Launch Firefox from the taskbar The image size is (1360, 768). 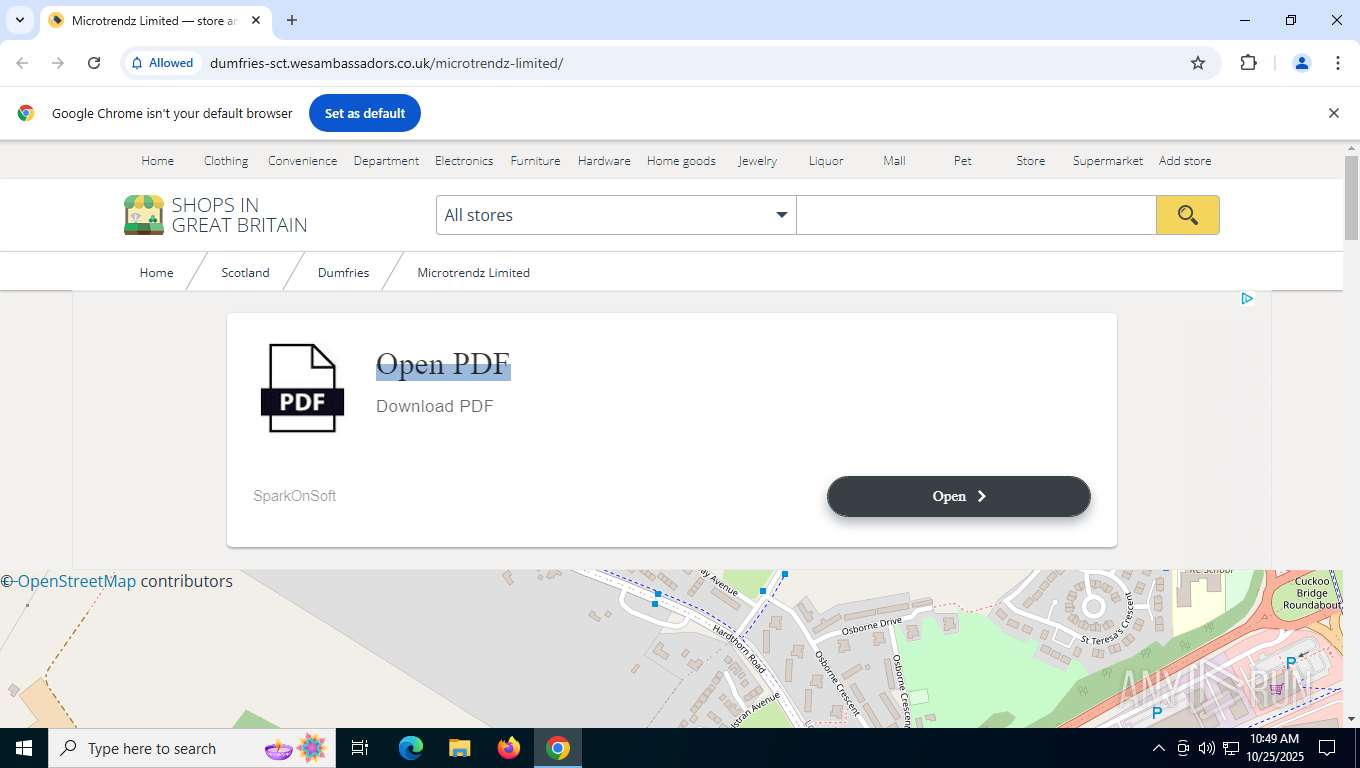(509, 748)
